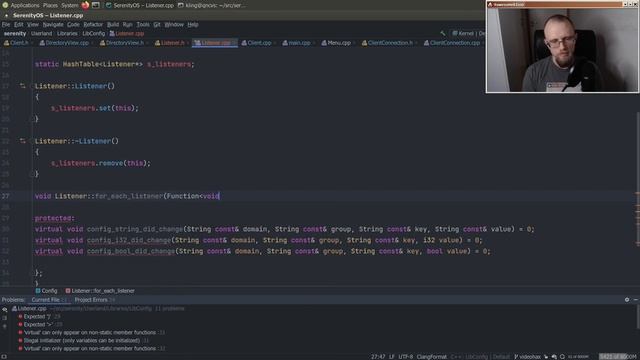Viewport: 640px width, 360px height.
Task: Open the Places menu in the top panel
Action: (50, 5)
